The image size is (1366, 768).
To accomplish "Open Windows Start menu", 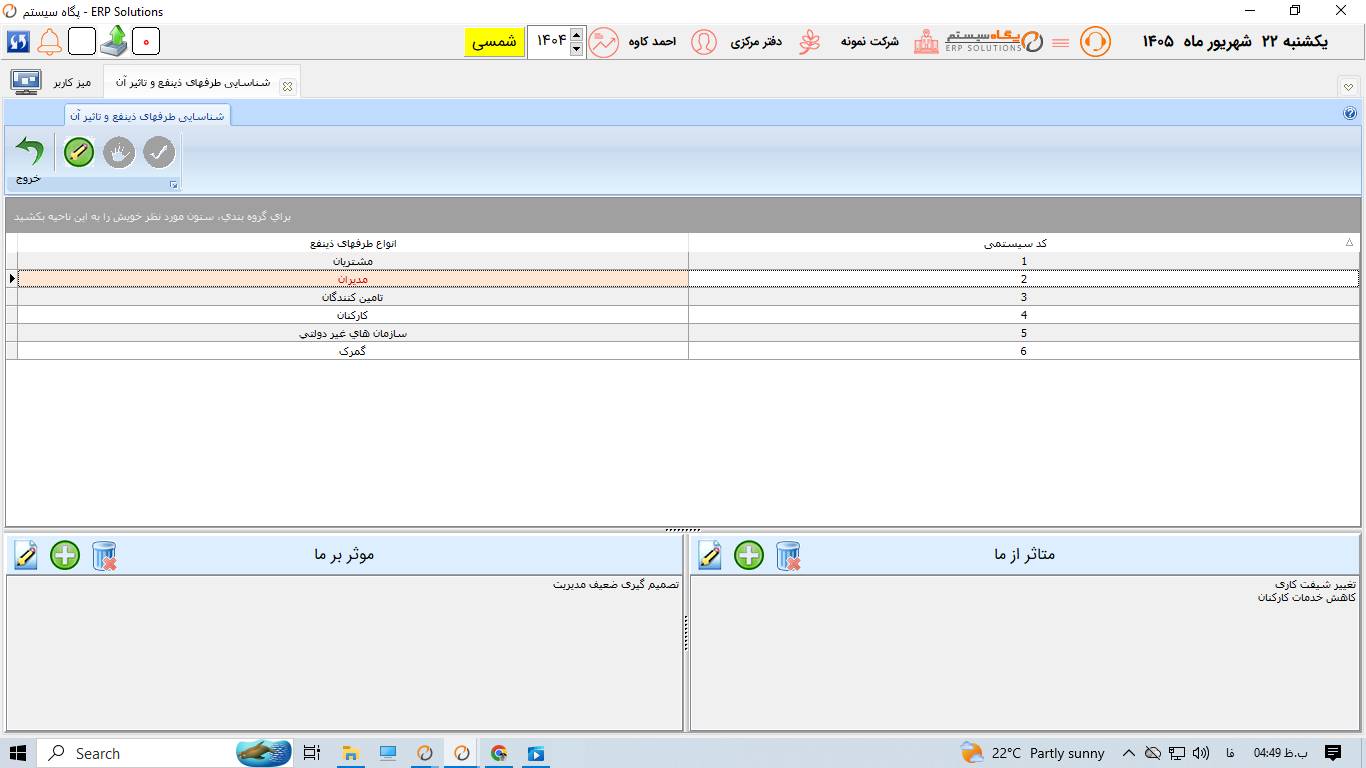I will point(18,753).
